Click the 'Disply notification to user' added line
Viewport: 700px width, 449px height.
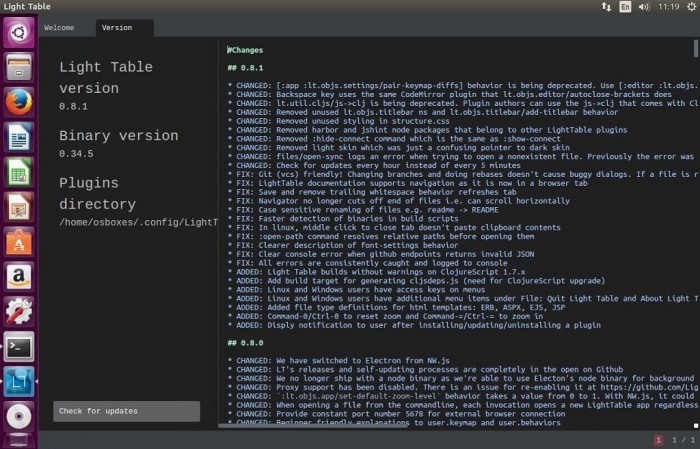point(414,325)
